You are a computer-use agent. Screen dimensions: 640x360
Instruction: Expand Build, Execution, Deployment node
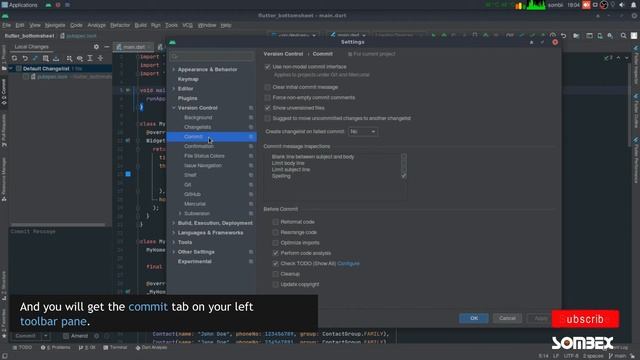pos(174,223)
